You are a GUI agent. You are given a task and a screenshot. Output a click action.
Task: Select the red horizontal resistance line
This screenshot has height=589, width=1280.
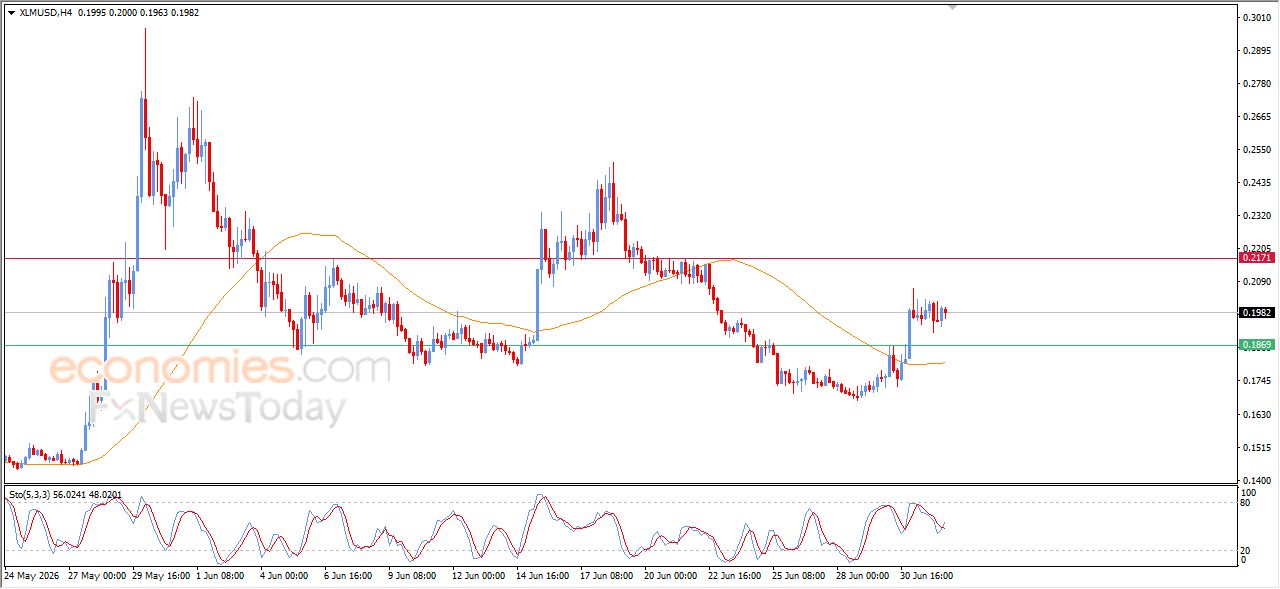click(x=620, y=258)
